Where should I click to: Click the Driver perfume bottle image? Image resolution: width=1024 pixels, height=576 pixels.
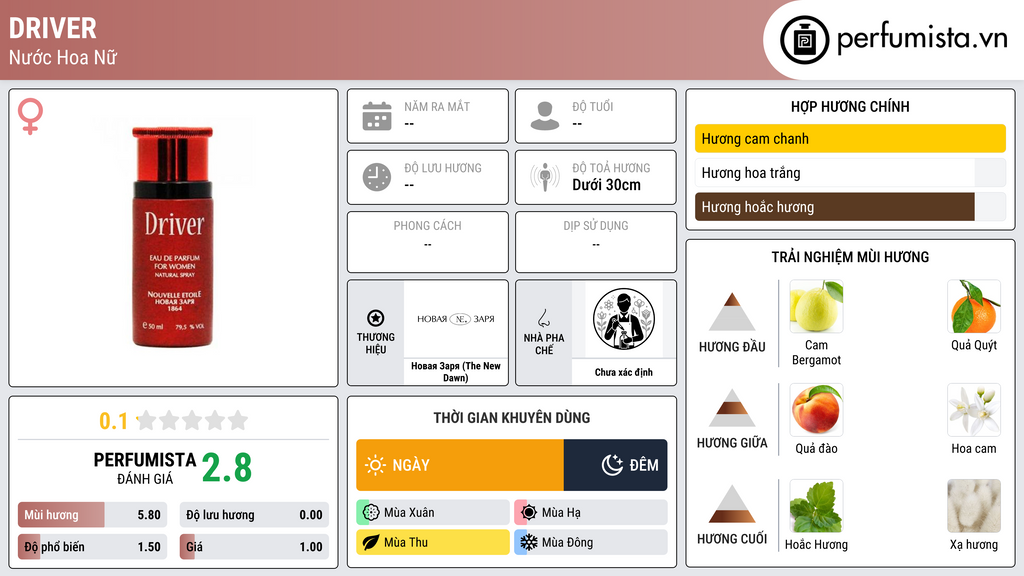pyautogui.click(x=173, y=236)
